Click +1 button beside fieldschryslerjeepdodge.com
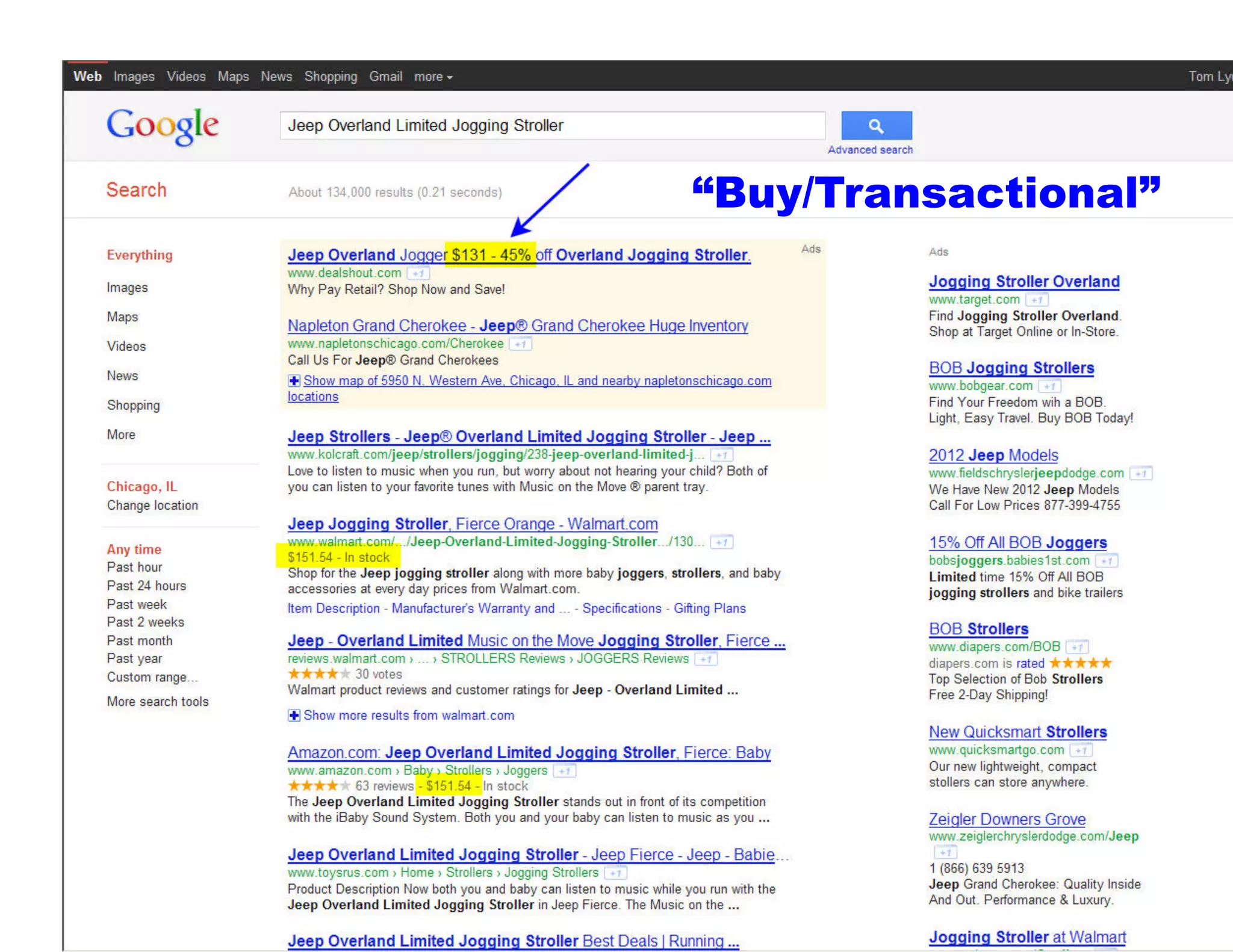Viewport: 1233px width, 952px height. [1141, 474]
